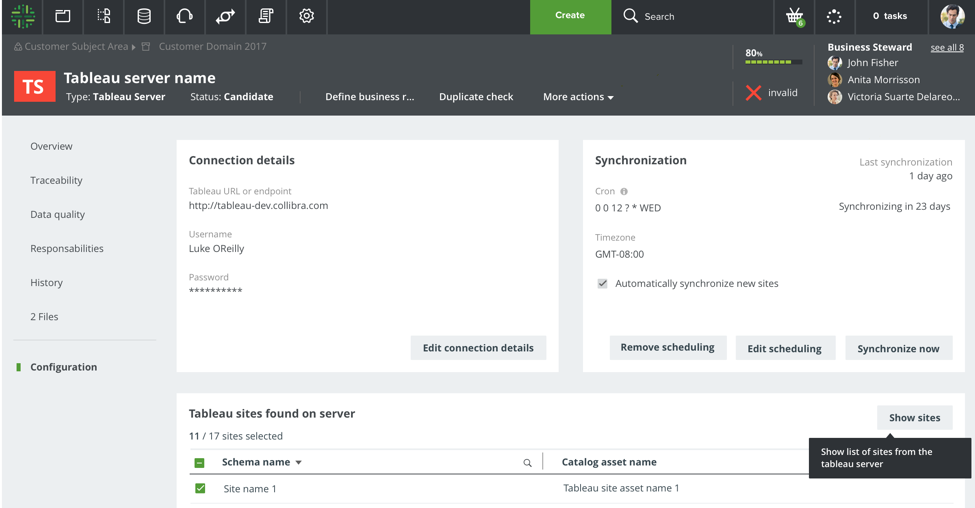
Task: Toggle the select-all sites header checkbox
Action: pos(199,463)
